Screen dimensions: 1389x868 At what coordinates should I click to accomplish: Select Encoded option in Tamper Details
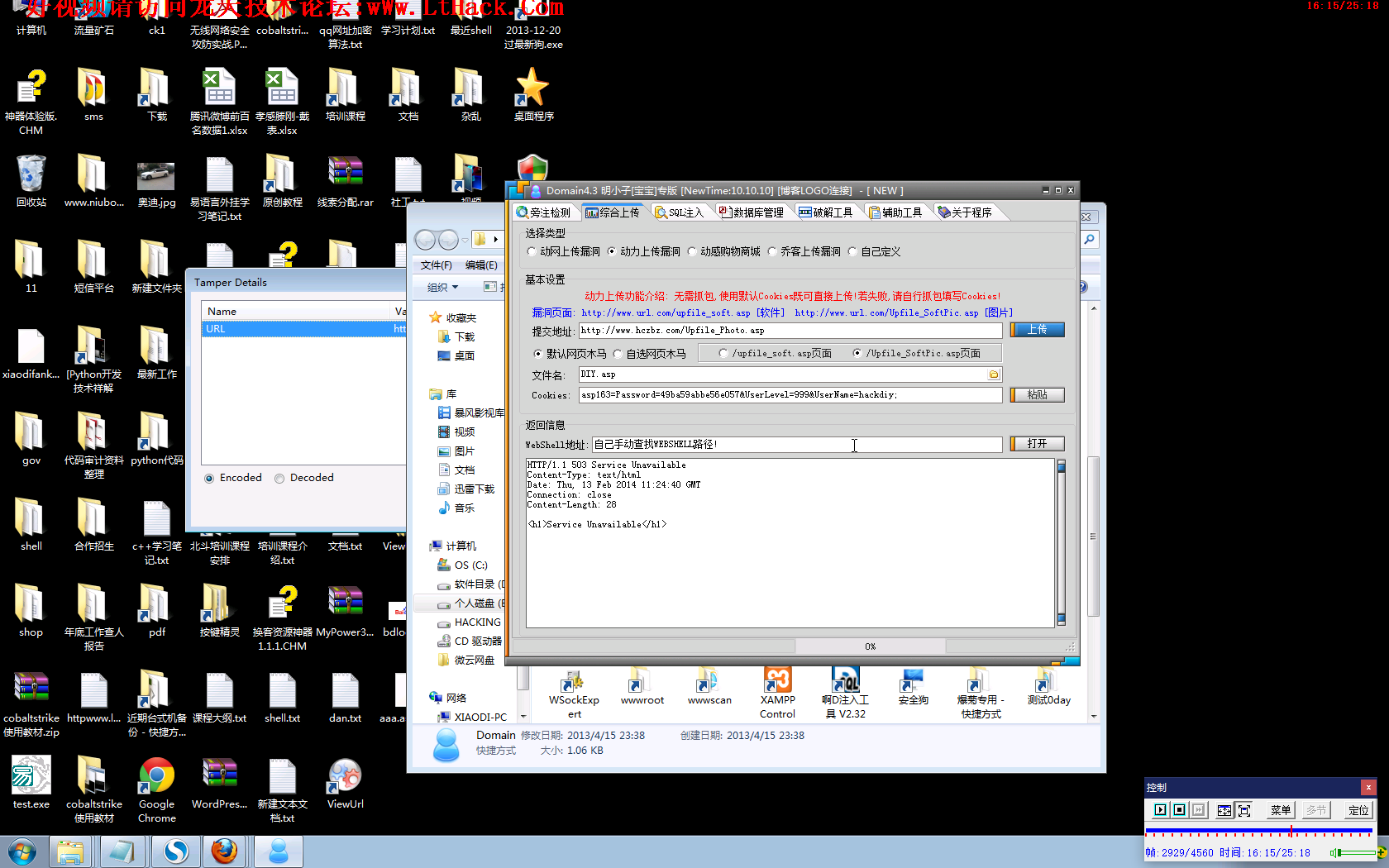pos(233,478)
